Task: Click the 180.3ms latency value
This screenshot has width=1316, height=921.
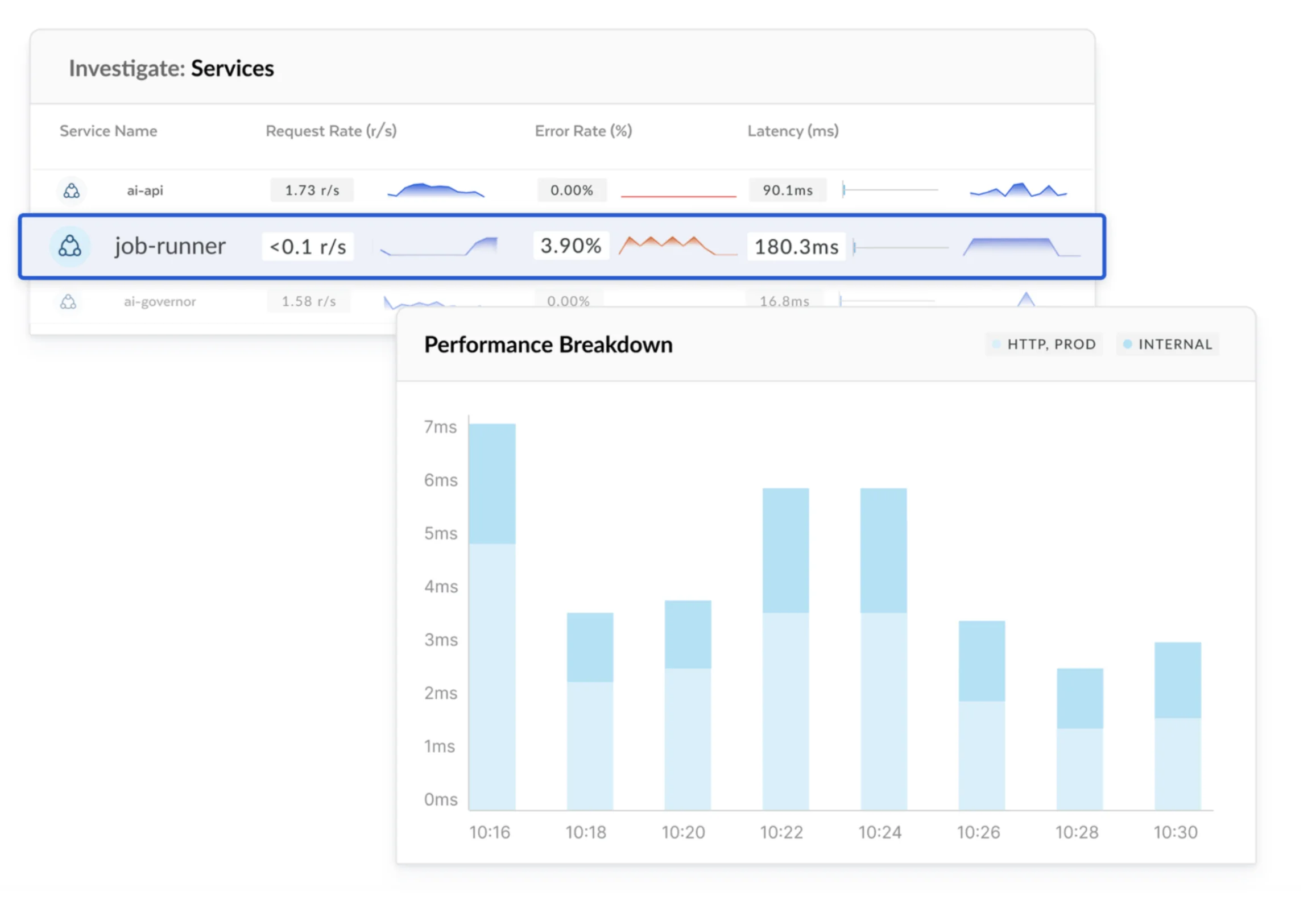Action: point(796,246)
